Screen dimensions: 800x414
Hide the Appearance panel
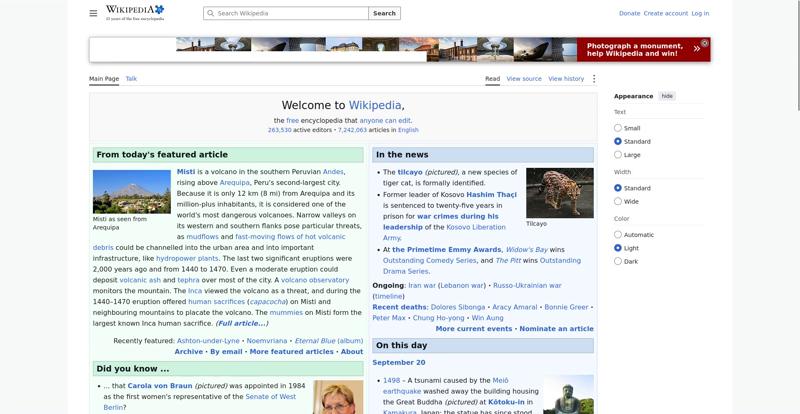(667, 96)
